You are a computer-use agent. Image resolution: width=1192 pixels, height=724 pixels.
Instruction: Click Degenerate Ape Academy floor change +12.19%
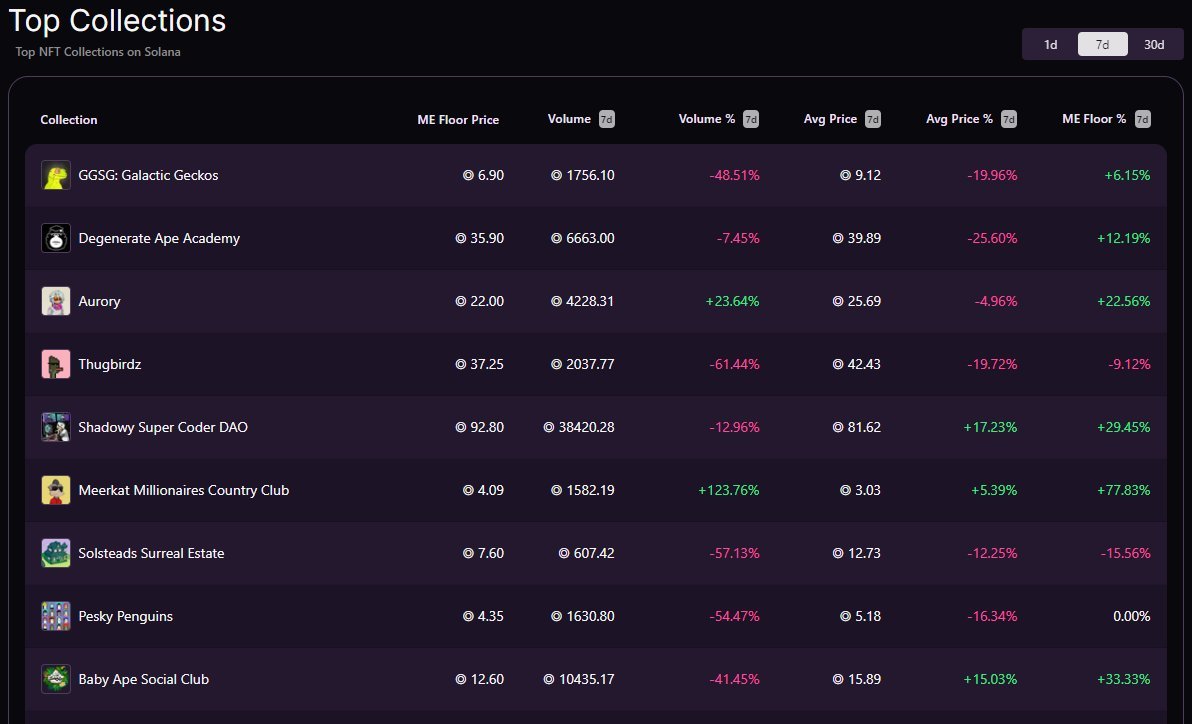point(1124,238)
